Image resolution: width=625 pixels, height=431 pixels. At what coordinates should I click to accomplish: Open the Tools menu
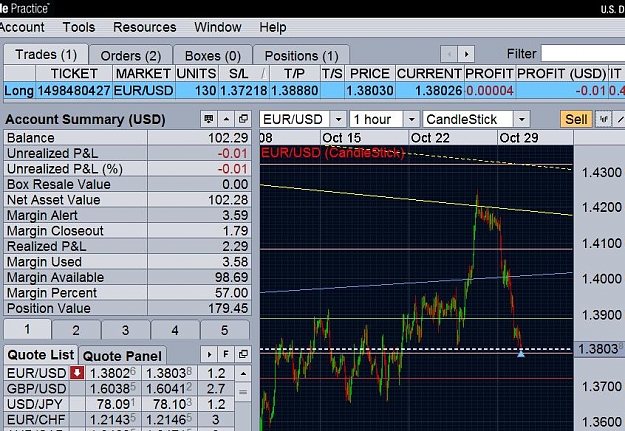coord(79,27)
